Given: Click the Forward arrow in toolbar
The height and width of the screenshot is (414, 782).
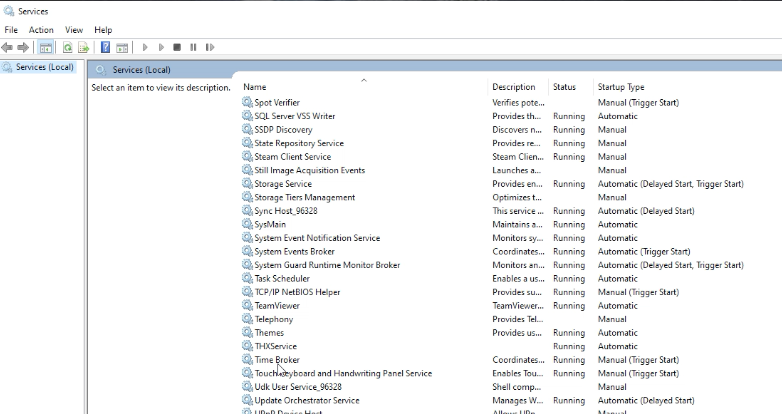Looking at the screenshot, I should click(x=23, y=47).
